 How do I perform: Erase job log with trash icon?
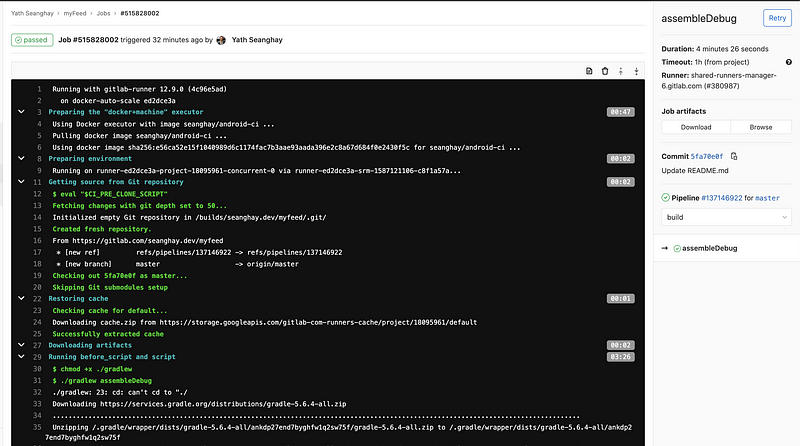click(605, 71)
